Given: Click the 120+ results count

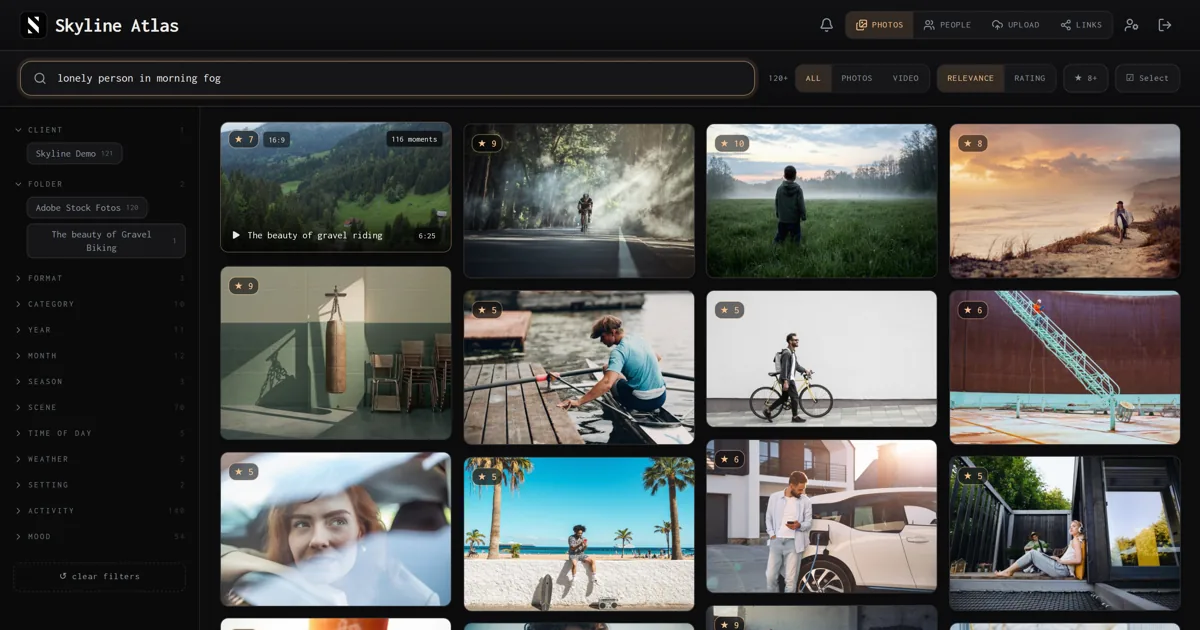Looking at the screenshot, I should pos(777,78).
